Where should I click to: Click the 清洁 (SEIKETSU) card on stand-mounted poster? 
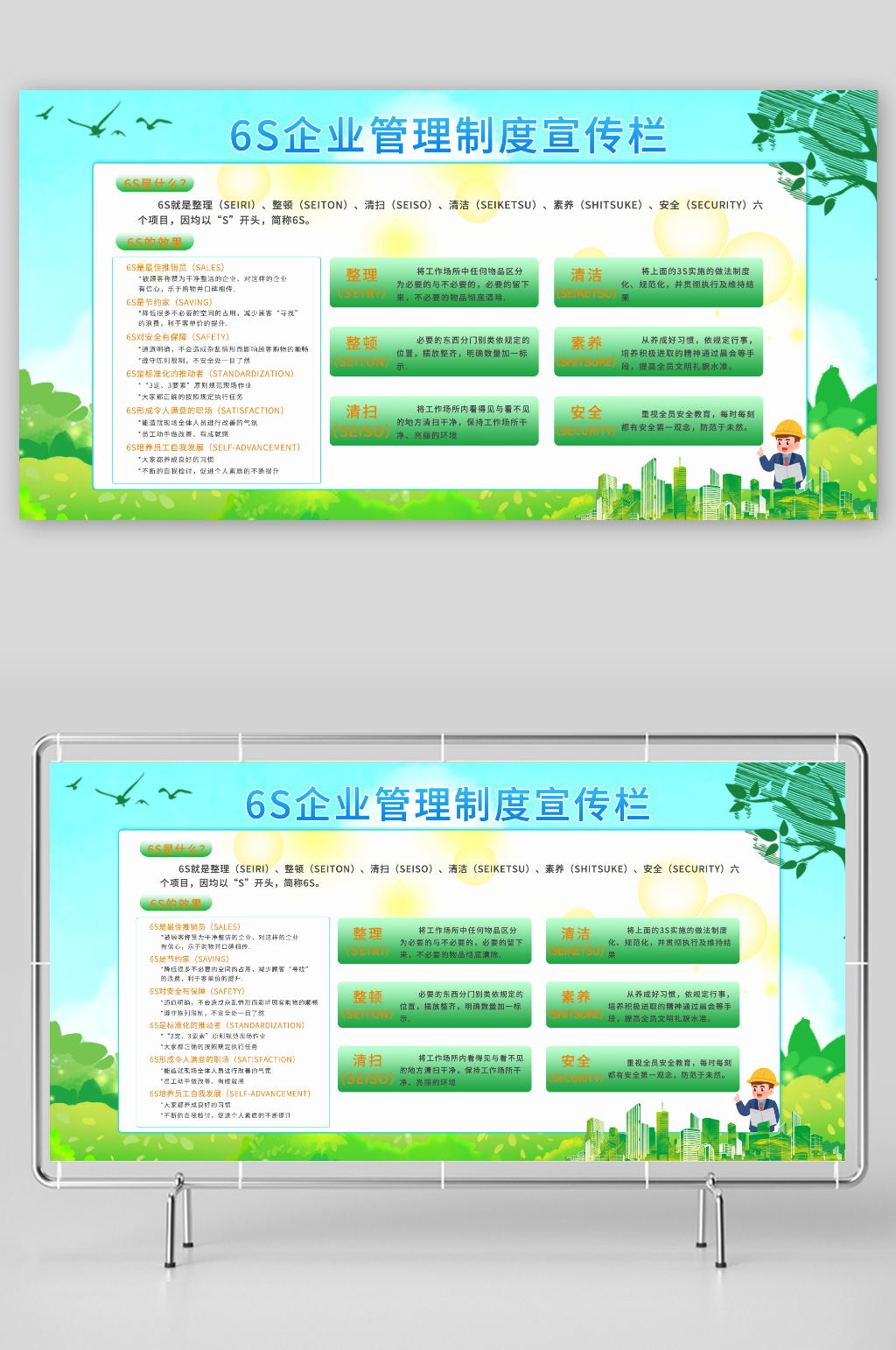[643, 941]
